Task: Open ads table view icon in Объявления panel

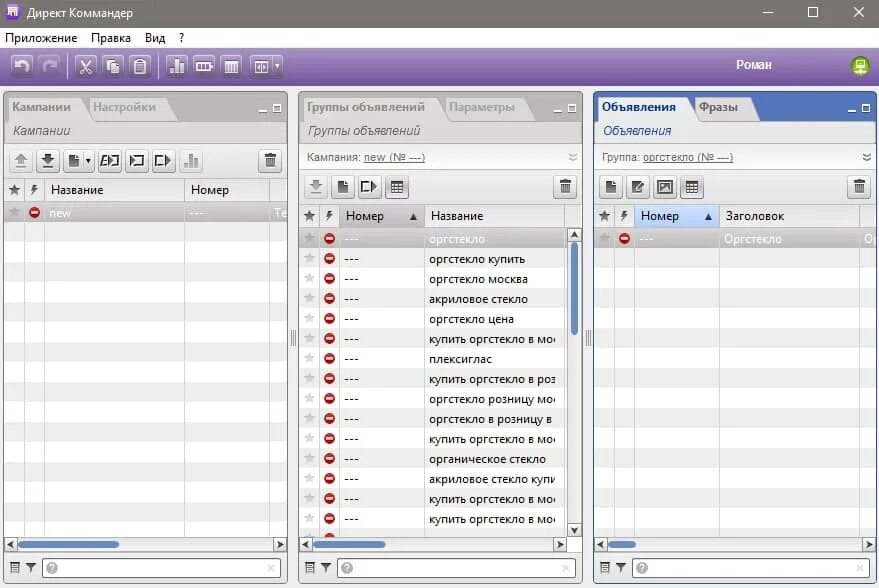Action: click(692, 187)
